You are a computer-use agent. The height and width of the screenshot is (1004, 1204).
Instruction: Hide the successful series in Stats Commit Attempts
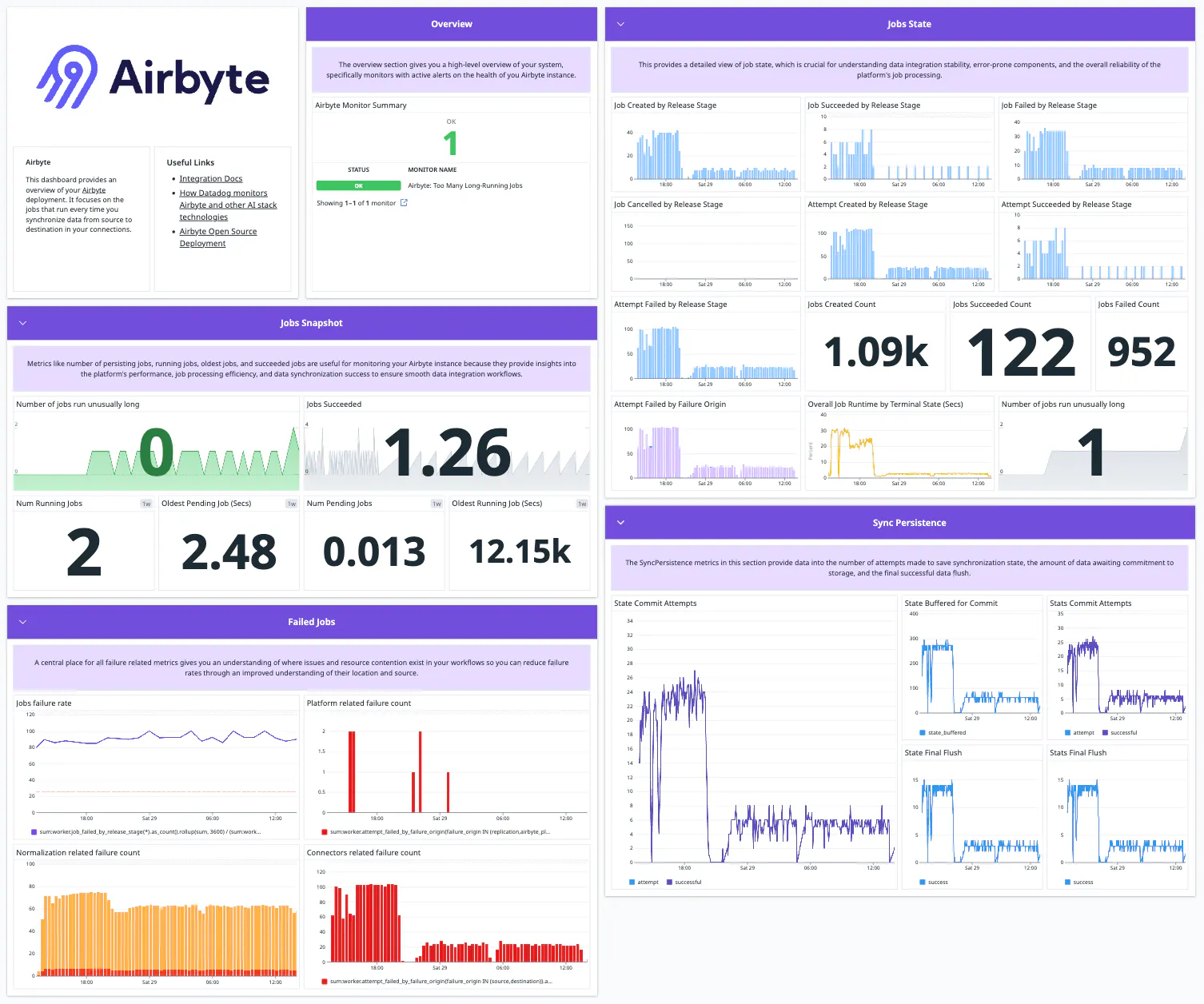(1121, 732)
